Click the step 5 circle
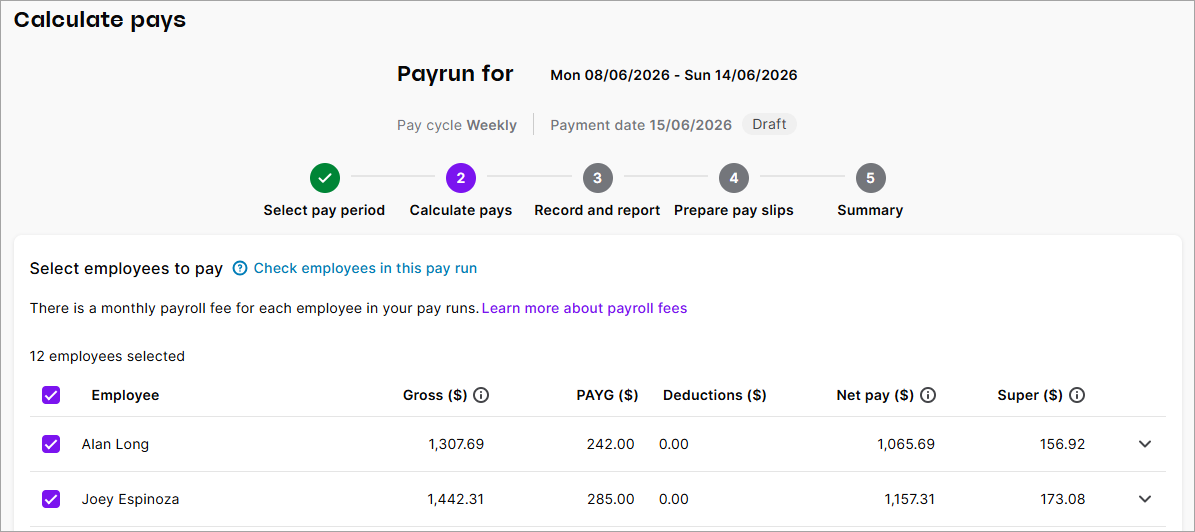This screenshot has height=532, width=1195. (870, 178)
